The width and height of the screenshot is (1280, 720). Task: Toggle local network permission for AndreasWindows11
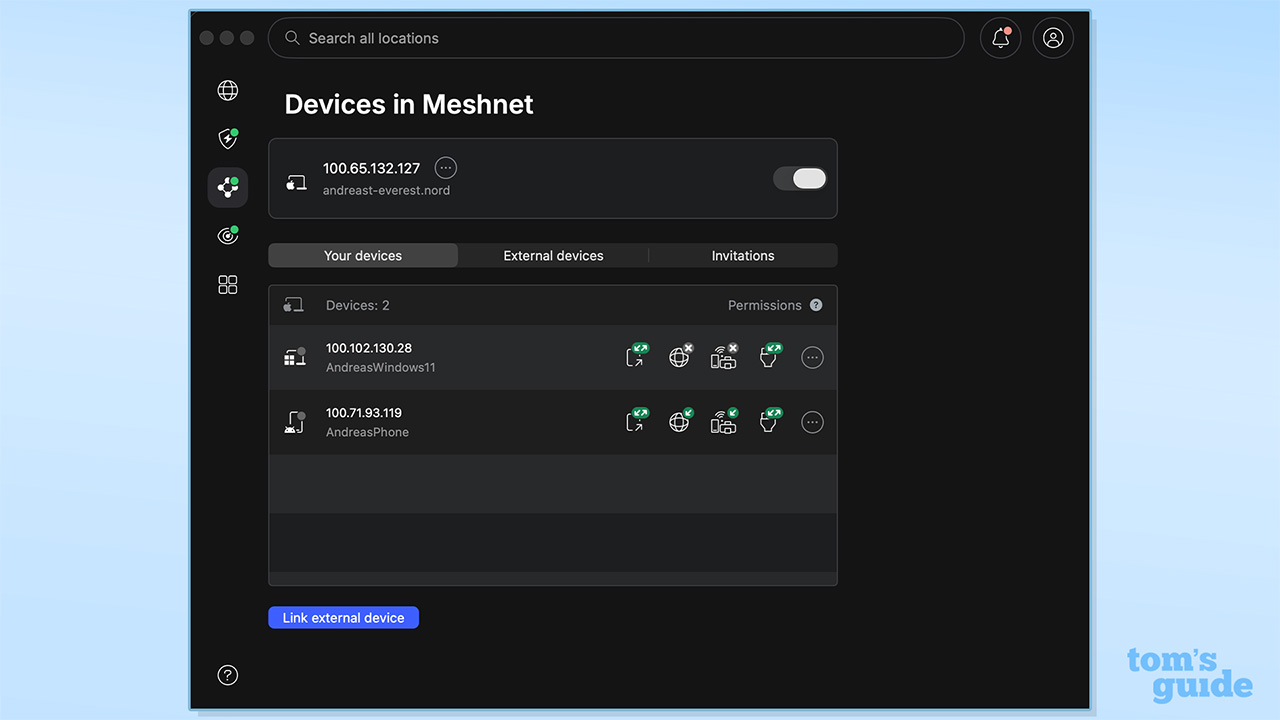724,357
